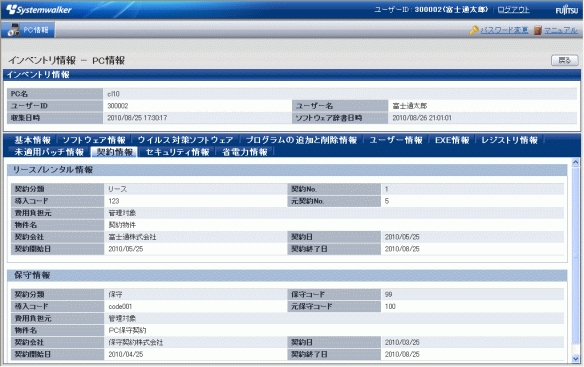Click the user ID text in header
The width and height of the screenshot is (584, 367).
431,10
